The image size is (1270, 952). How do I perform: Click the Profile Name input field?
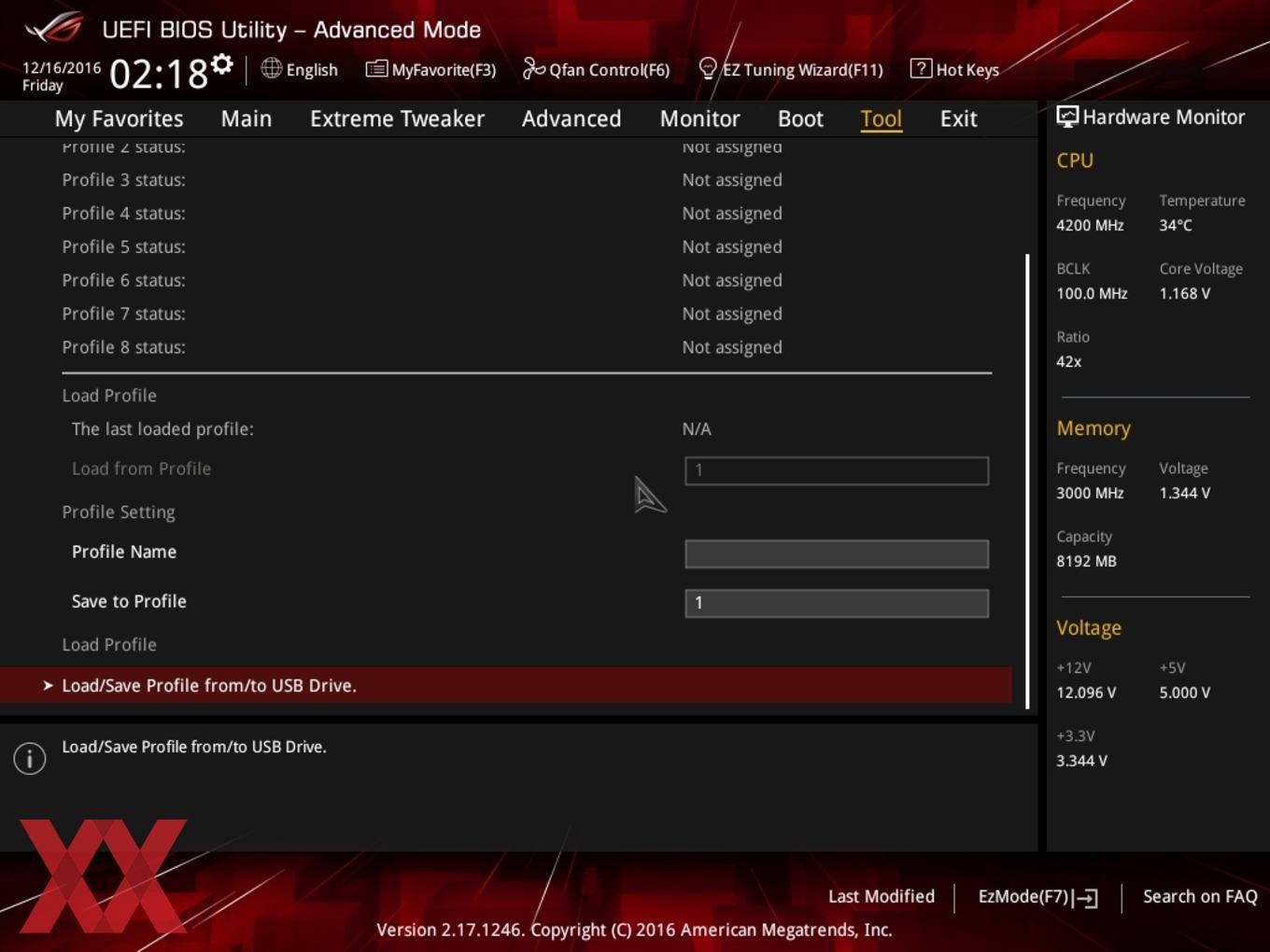[837, 553]
